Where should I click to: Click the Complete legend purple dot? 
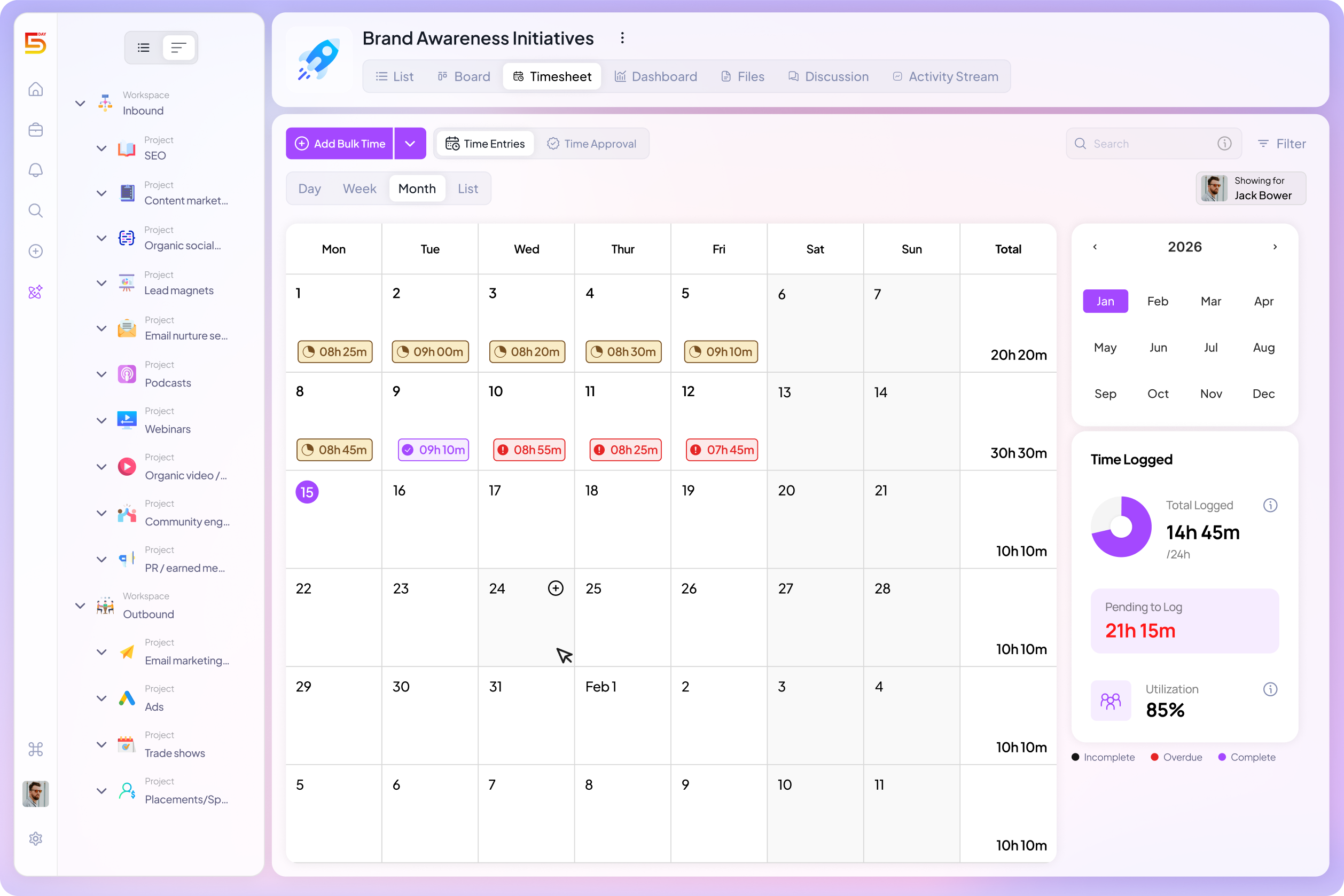1222,757
